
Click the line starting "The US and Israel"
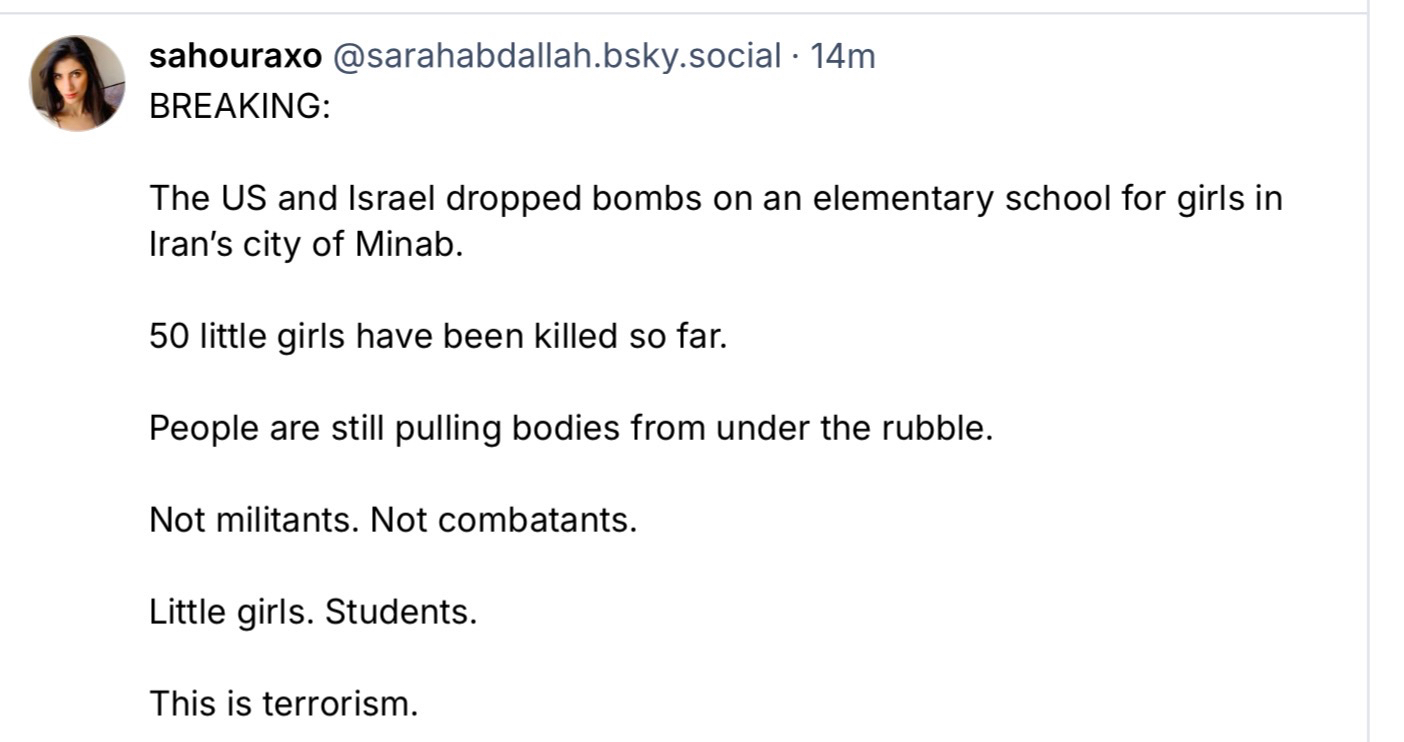point(715,199)
